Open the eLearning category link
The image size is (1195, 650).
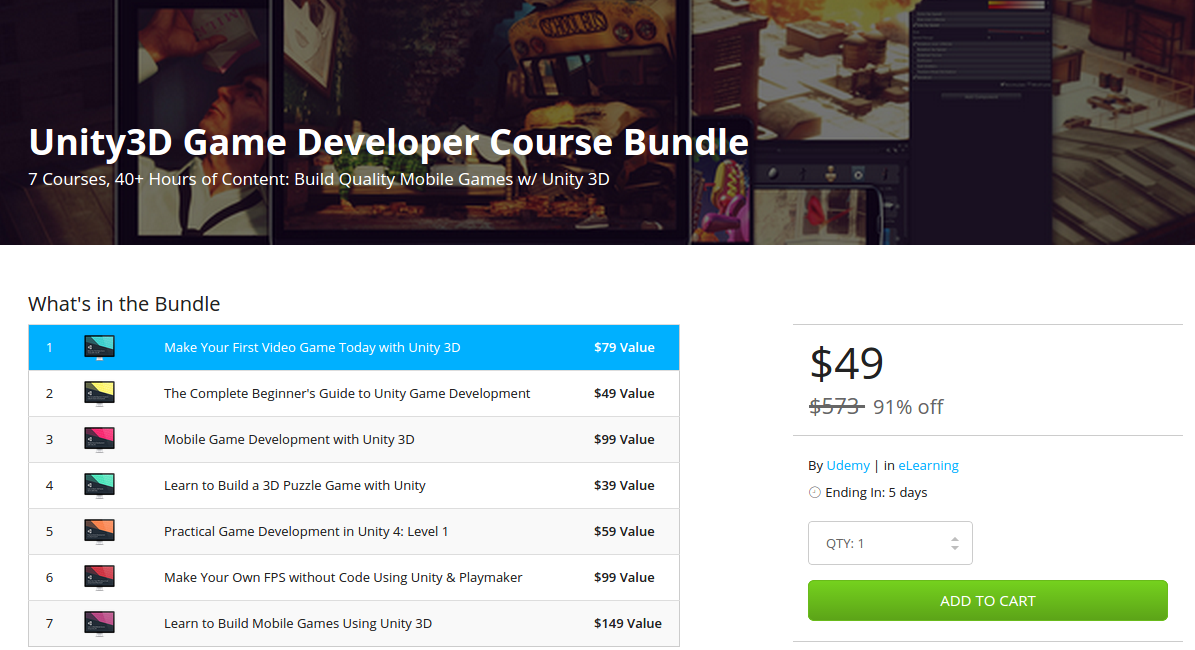(928, 466)
